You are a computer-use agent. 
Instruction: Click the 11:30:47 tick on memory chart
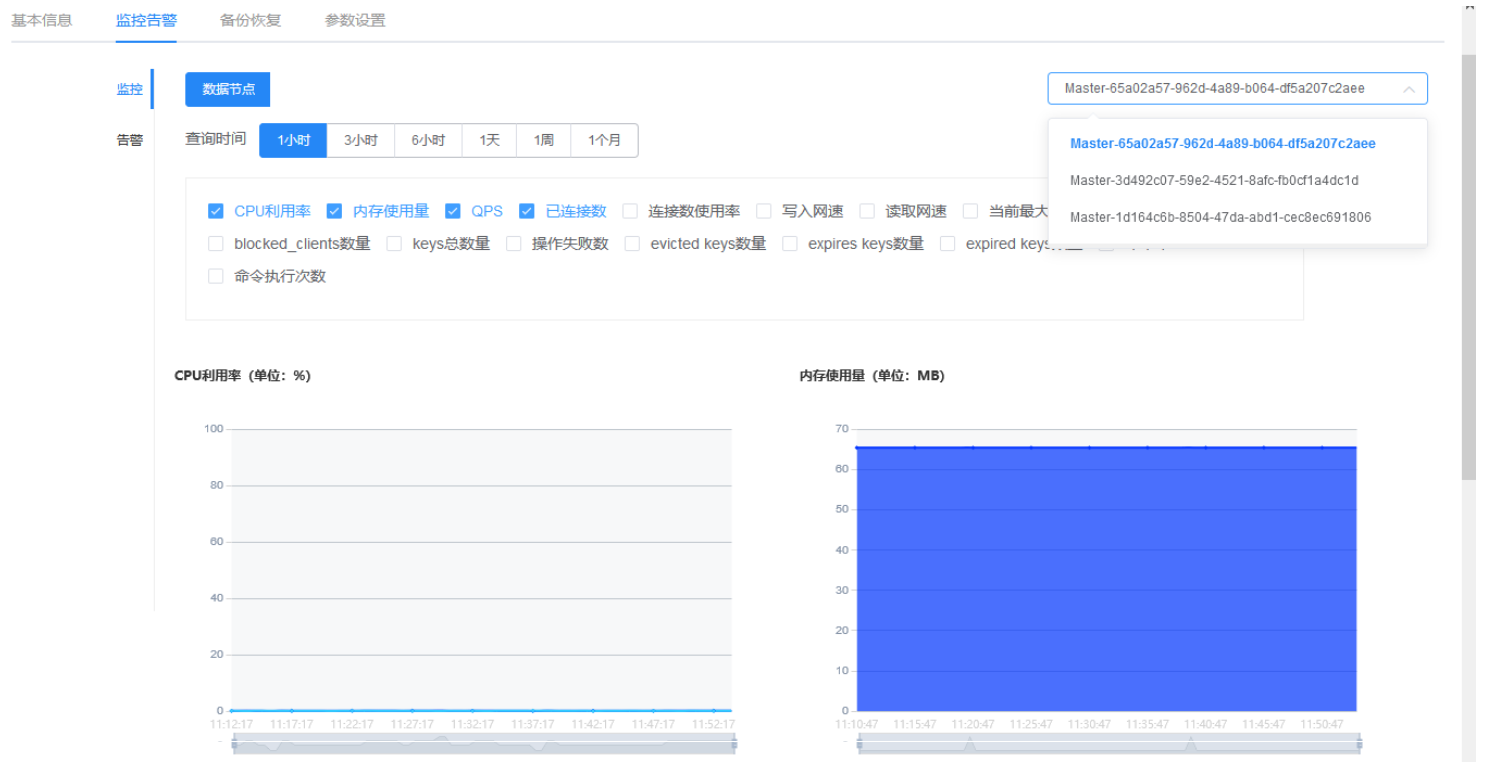(x=1090, y=724)
